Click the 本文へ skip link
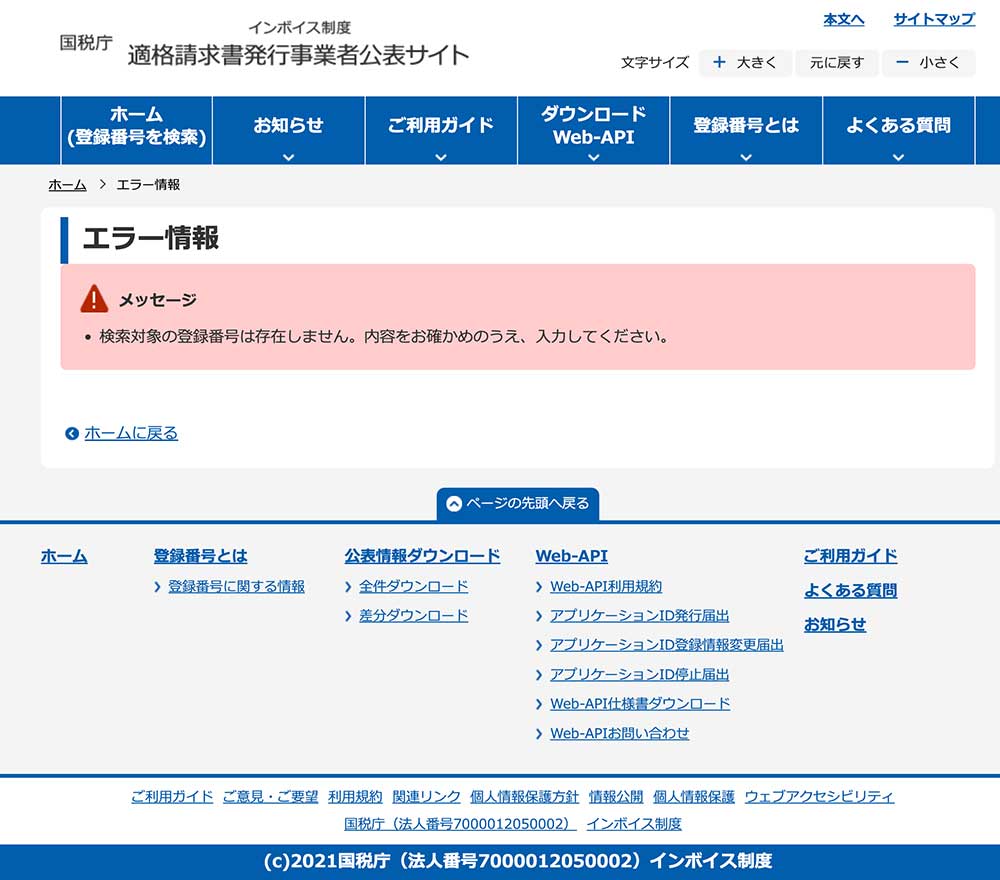 point(843,19)
